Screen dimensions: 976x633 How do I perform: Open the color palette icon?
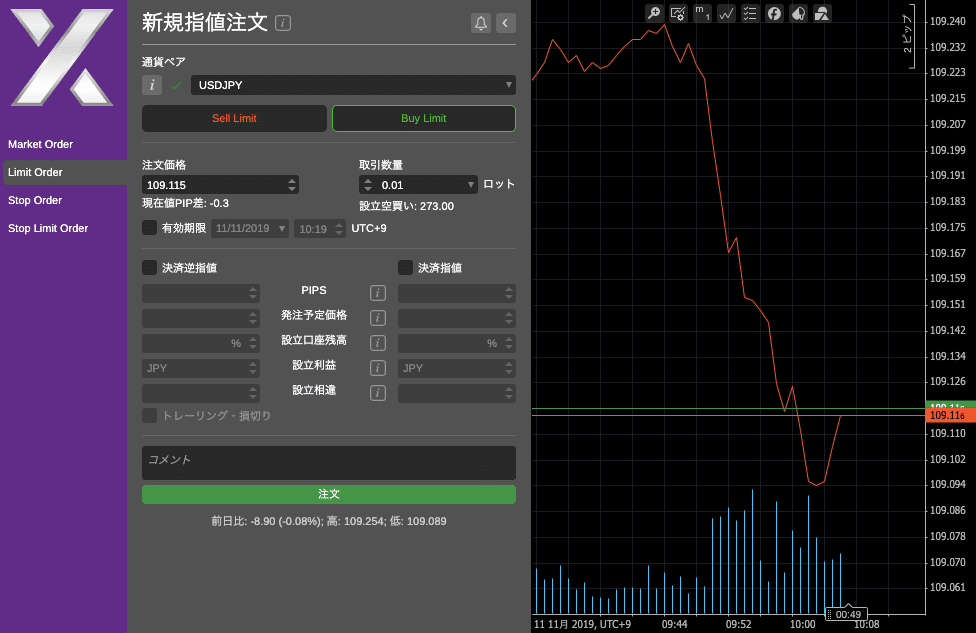tap(798, 13)
